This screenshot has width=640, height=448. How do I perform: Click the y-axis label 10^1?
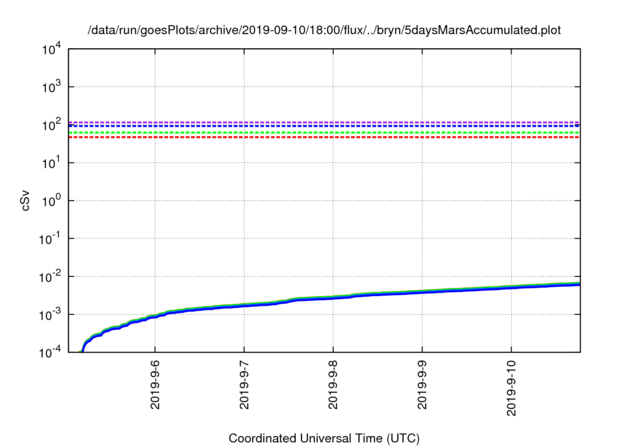coord(52,162)
